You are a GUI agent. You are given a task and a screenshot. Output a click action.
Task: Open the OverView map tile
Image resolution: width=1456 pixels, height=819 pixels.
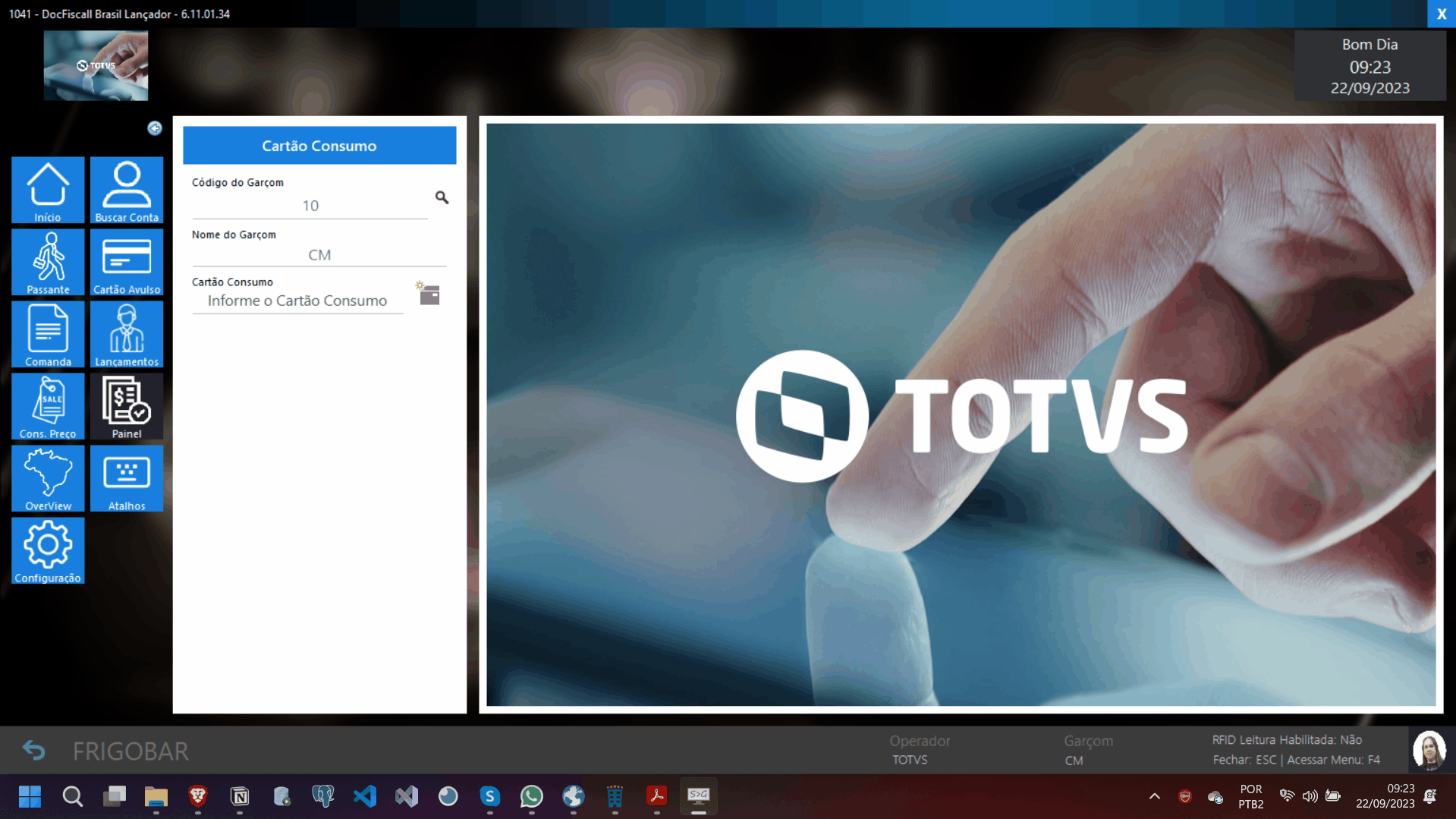pyautogui.click(x=48, y=478)
